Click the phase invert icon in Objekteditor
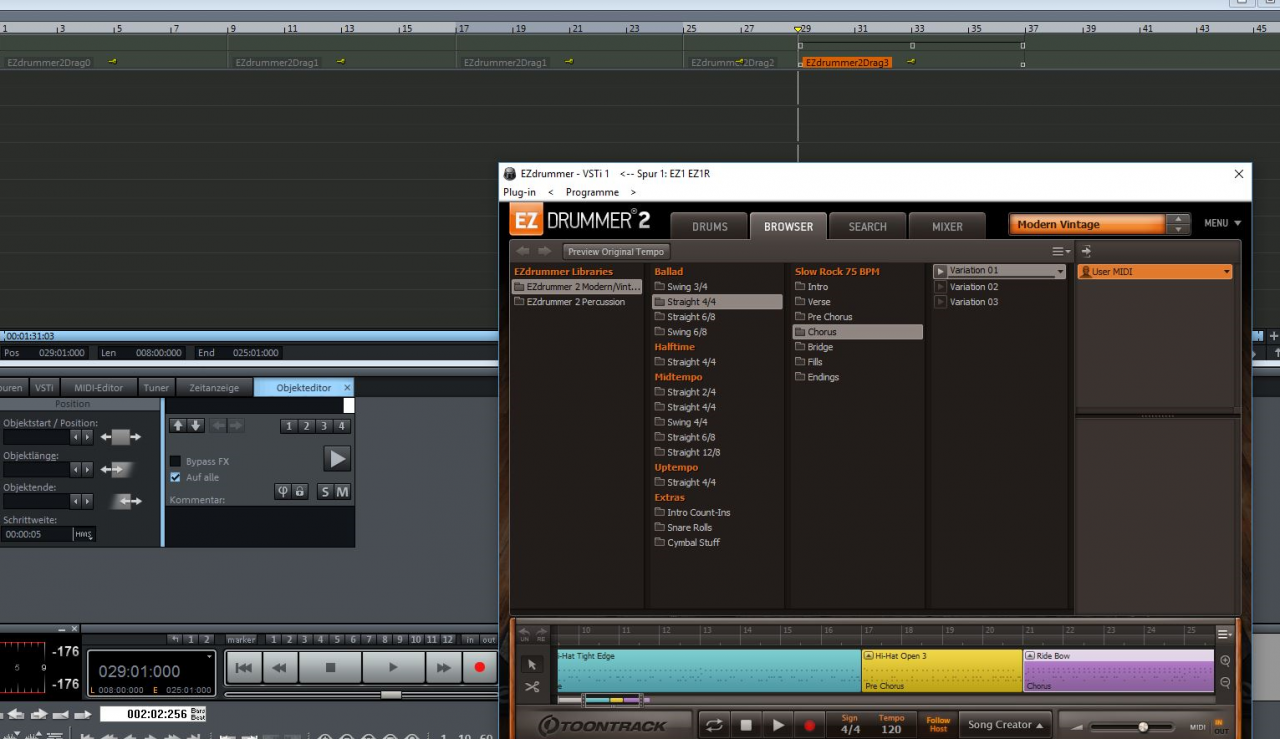The image size is (1280, 739). click(283, 491)
